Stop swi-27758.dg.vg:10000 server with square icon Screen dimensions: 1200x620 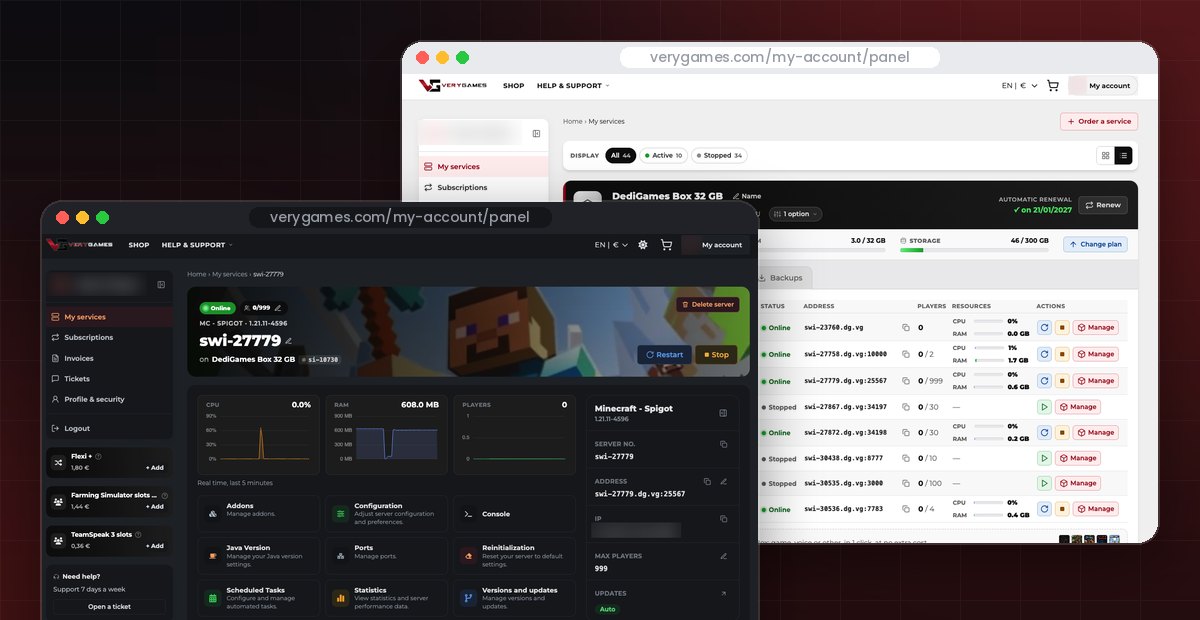1061,354
